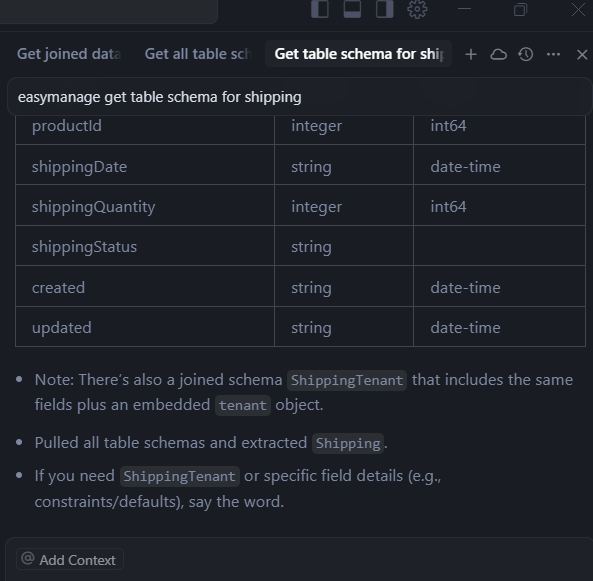Switch to the 'Get joined data' chat tab
This screenshot has width=593, height=581.
coord(69,54)
